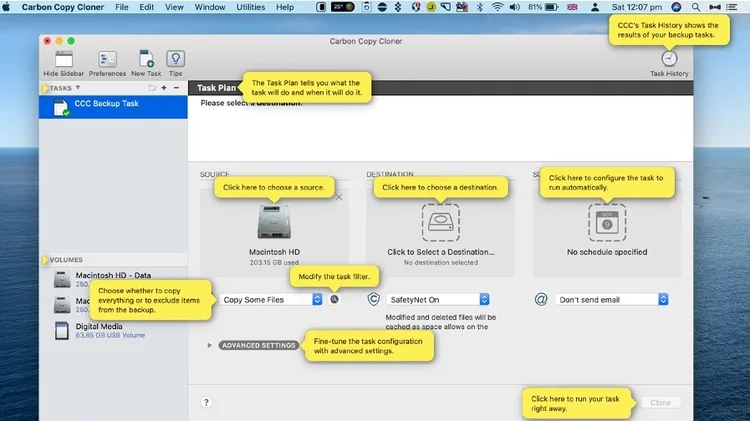The height and width of the screenshot is (421, 750).
Task: Click the email @ icon
Action: tap(541, 299)
